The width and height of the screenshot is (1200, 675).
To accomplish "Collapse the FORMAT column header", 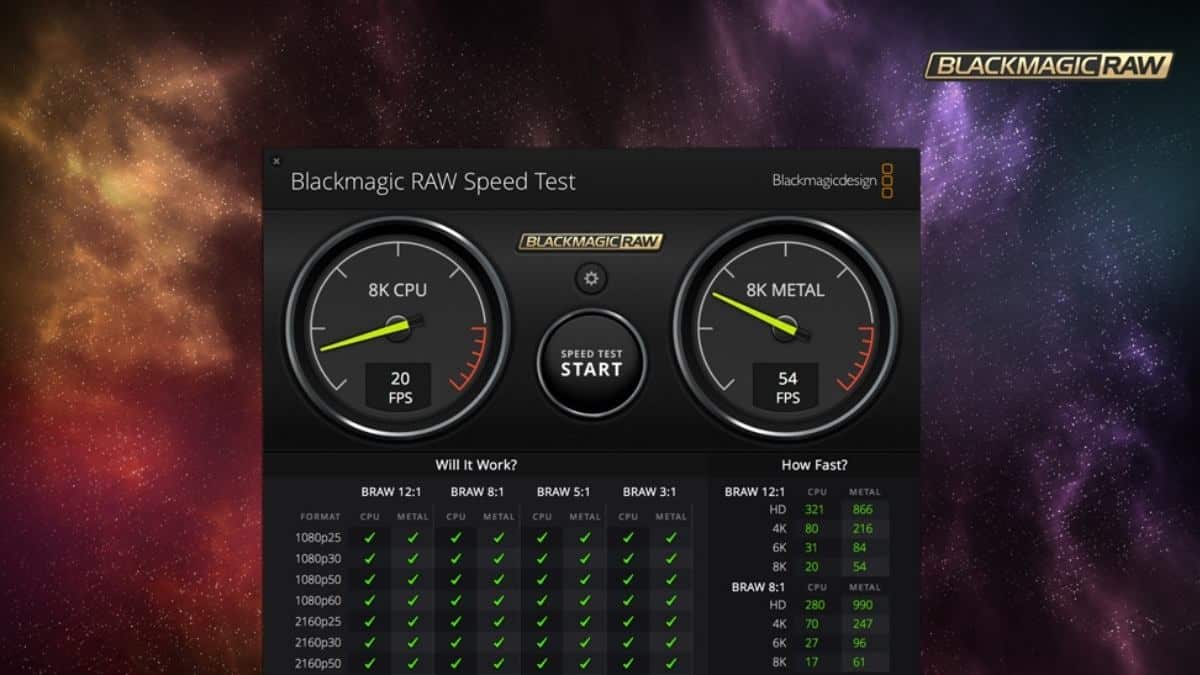I will click(x=319, y=516).
